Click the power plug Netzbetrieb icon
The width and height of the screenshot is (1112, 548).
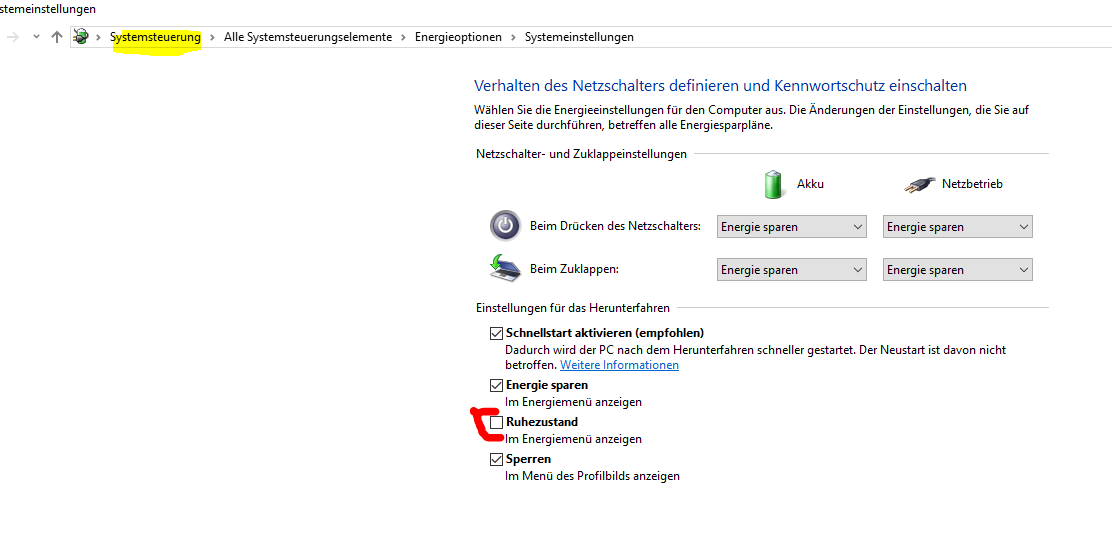tap(921, 185)
